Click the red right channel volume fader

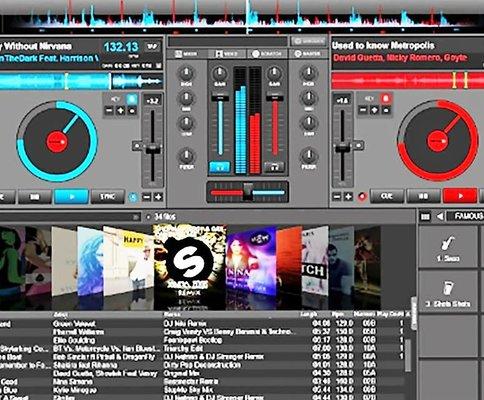pos(275,98)
